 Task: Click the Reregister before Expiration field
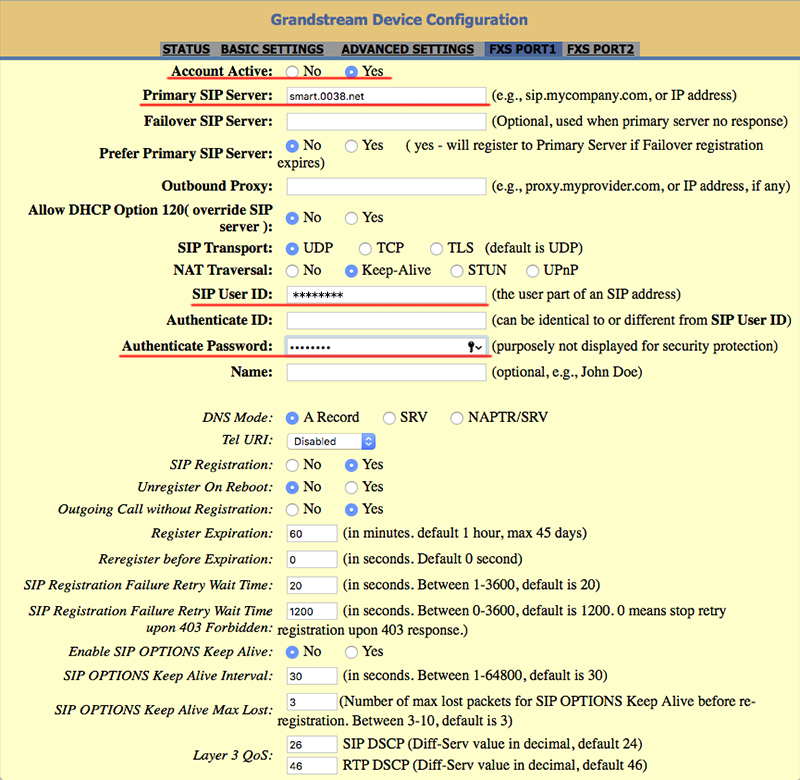[x=312, y=560]
